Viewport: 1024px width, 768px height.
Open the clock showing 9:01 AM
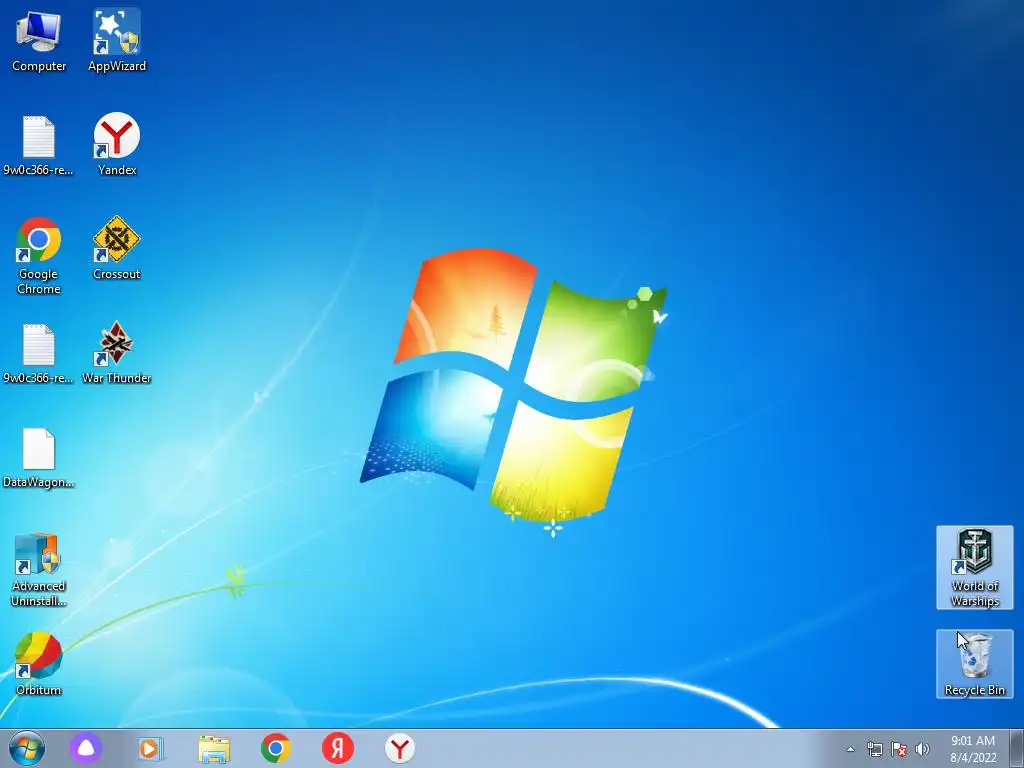[x=973, y=749]
